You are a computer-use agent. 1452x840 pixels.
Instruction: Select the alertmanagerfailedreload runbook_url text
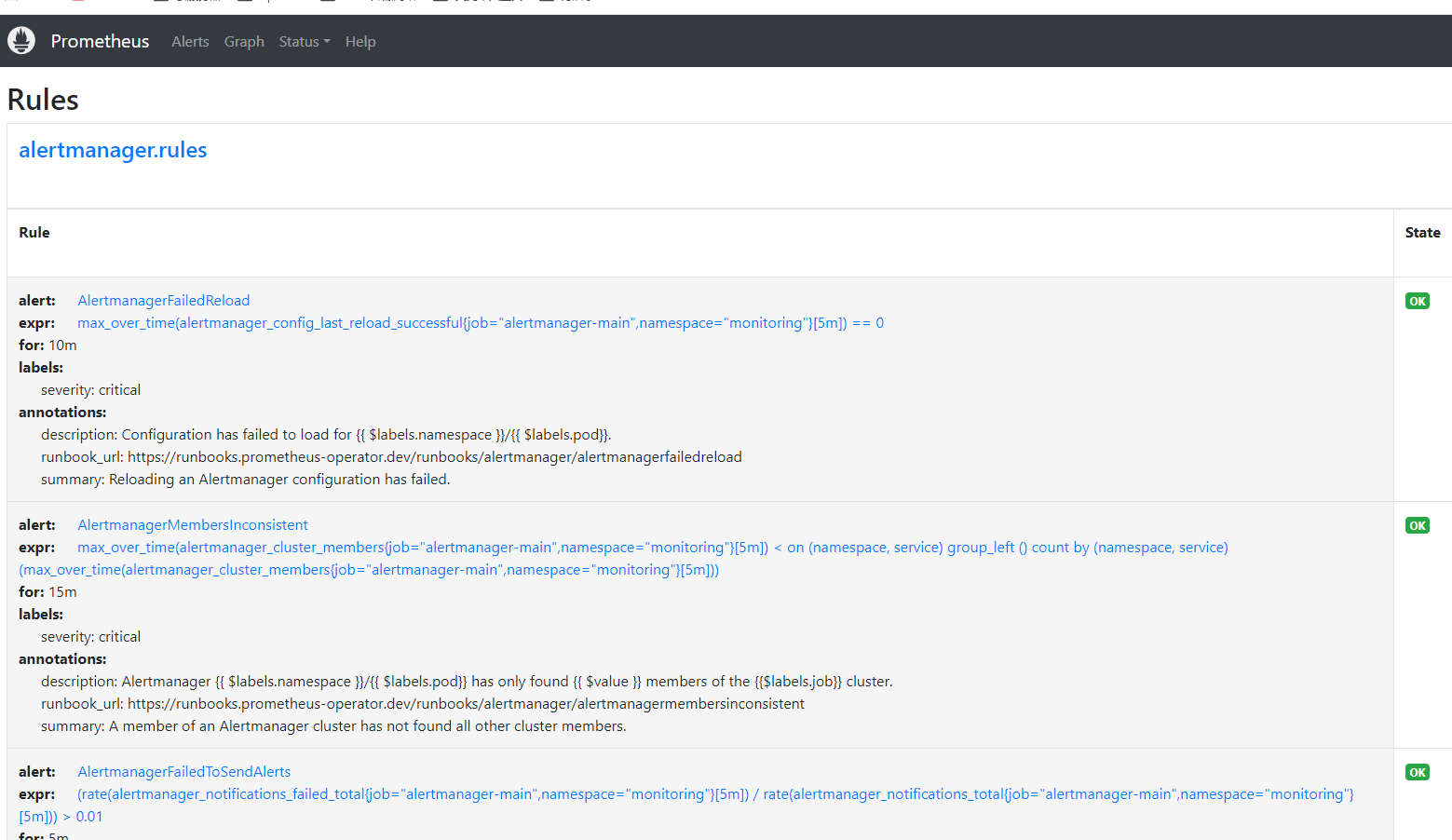(x=391, y=457)
